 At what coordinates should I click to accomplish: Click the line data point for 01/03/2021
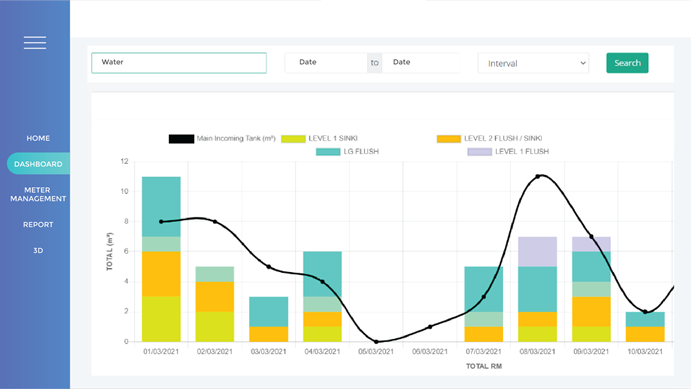161,222
